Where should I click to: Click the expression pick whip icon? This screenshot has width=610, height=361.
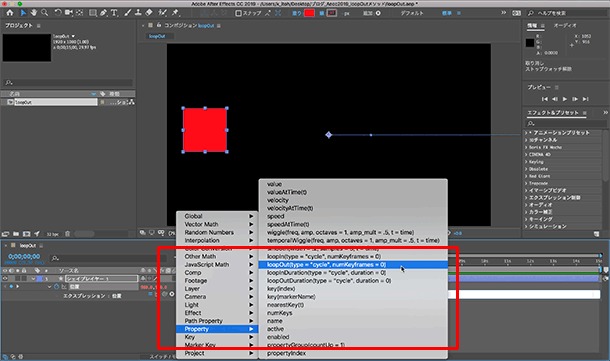pyautogui.click(x=165, y=294)
